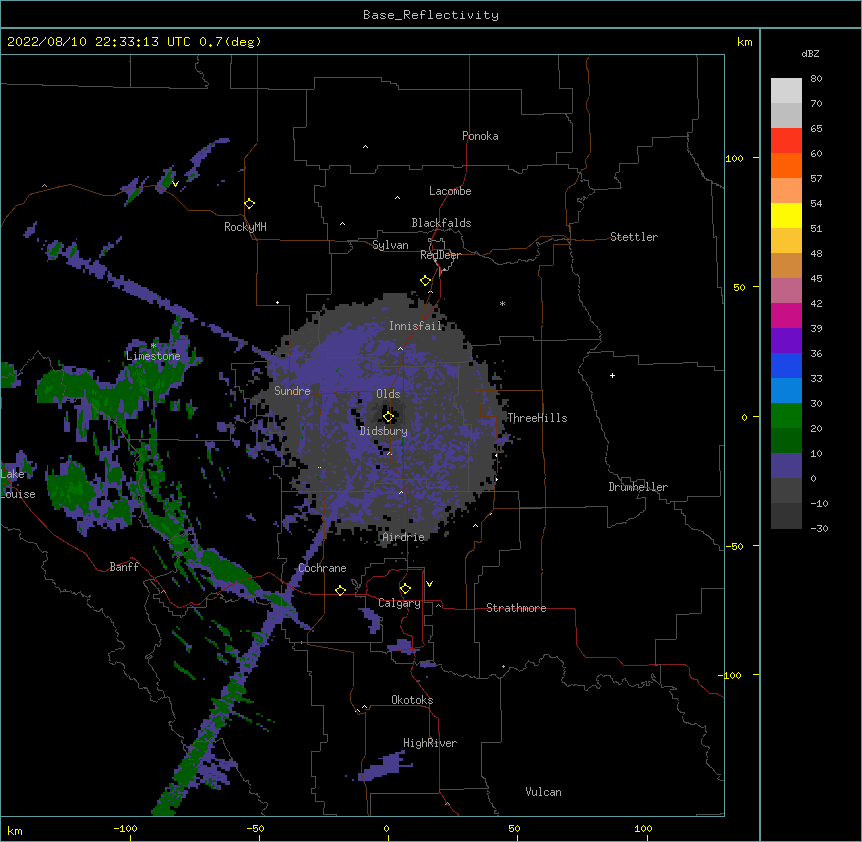
Task: Click the yellow v marker in the northwest echoes
Action: 175,184
